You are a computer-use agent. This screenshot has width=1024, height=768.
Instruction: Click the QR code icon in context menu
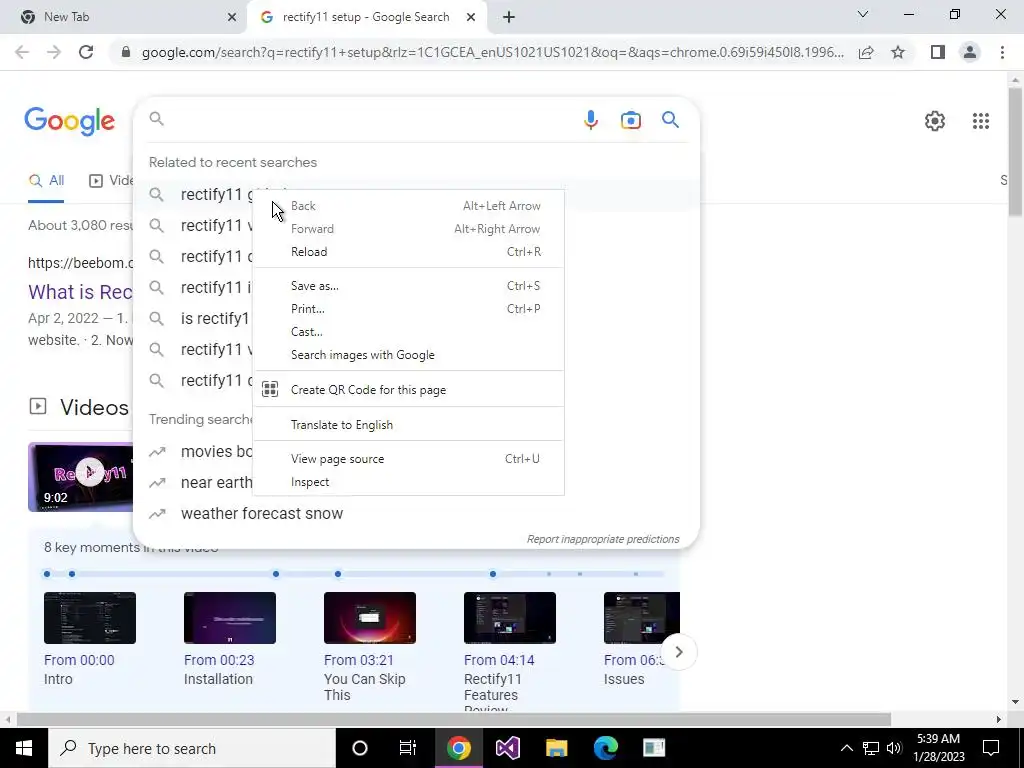[270, 389]
